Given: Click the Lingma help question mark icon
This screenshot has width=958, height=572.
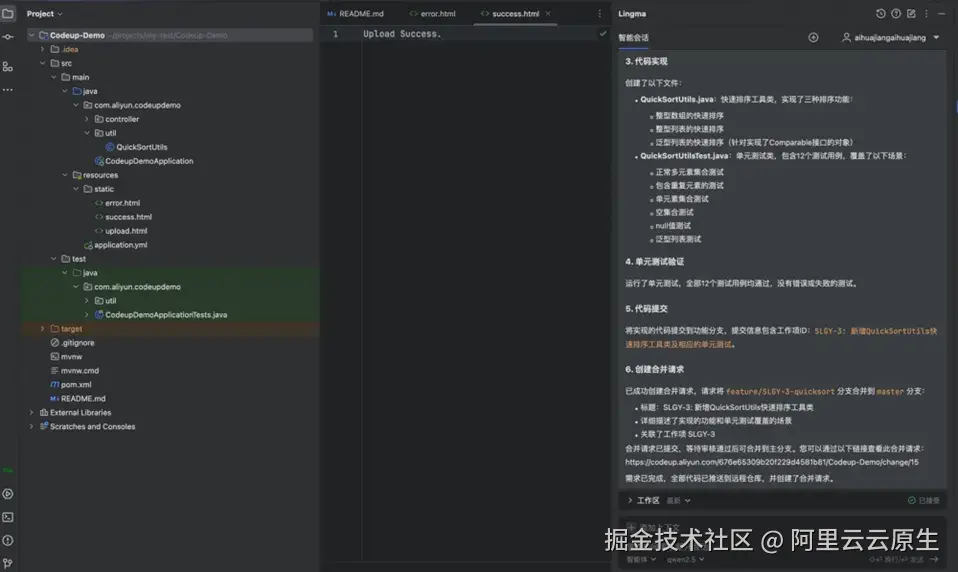Looking at the screenshot, I should click(x=896, y=13).
